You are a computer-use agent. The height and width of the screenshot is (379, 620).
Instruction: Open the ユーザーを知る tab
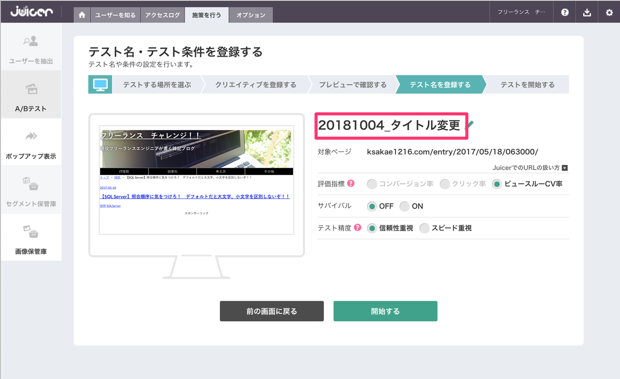(115, 15)
